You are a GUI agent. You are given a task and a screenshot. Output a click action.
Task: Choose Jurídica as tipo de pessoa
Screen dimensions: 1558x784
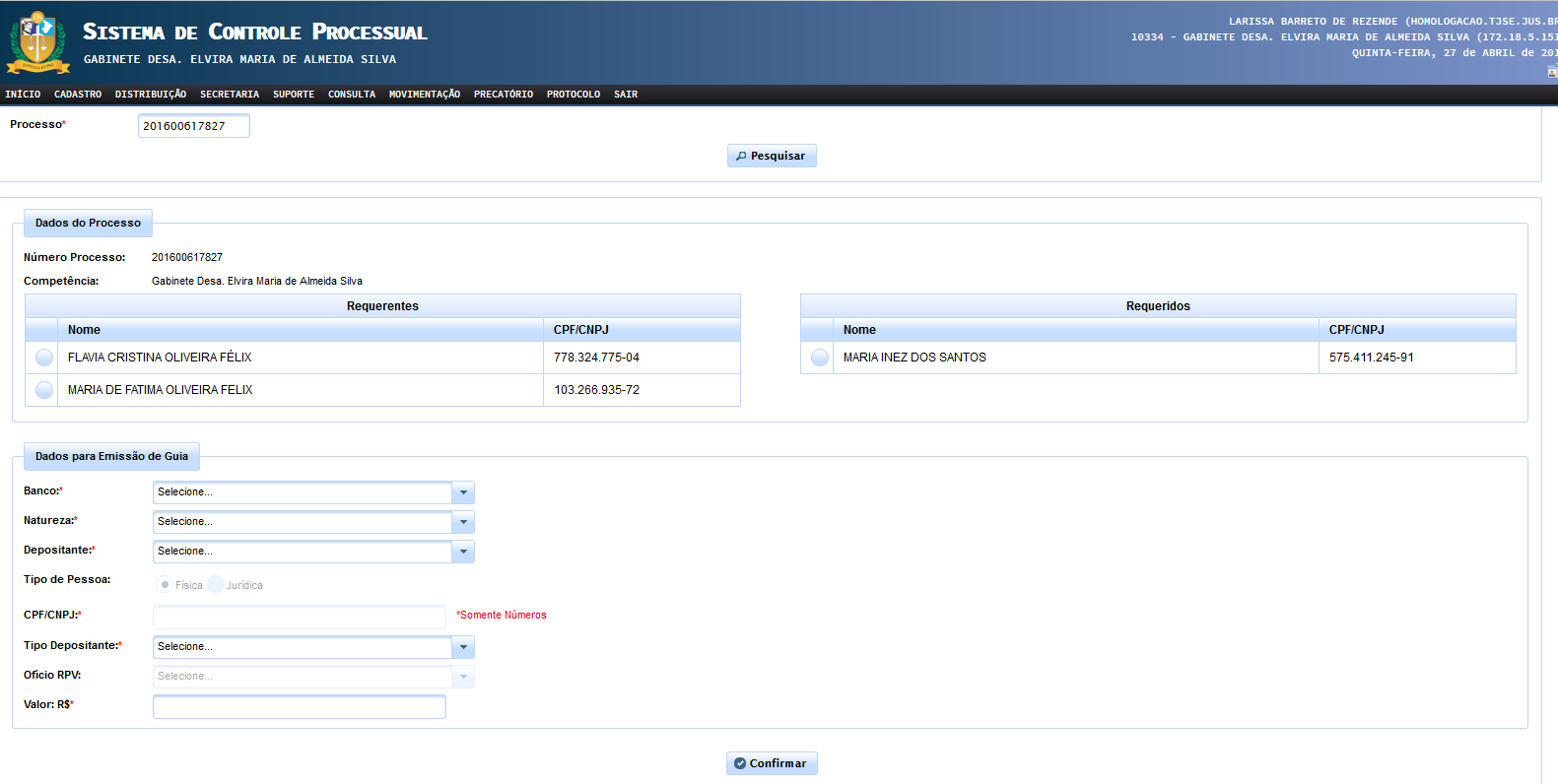216,585
